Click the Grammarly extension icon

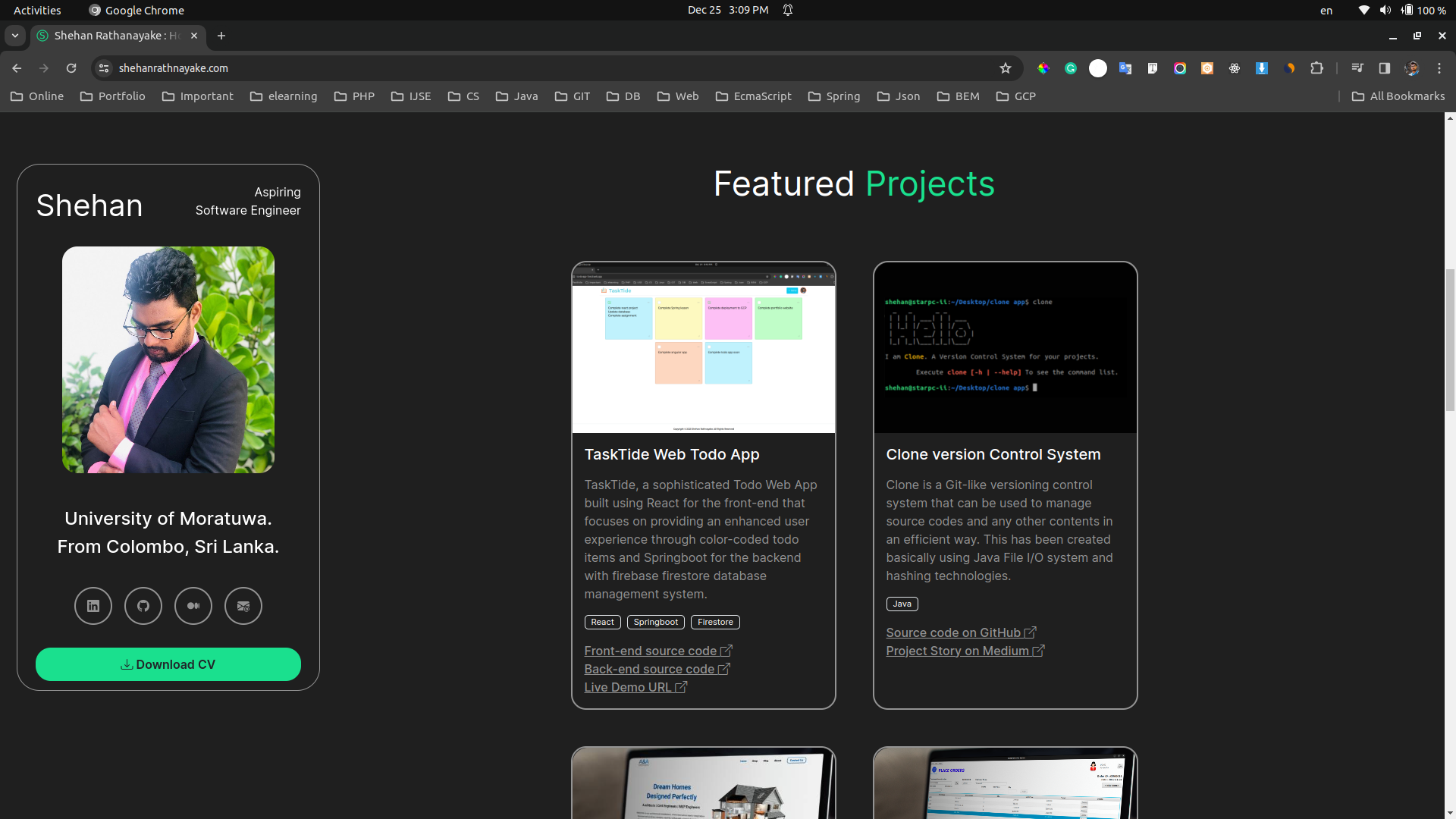tap(1071, 68)
